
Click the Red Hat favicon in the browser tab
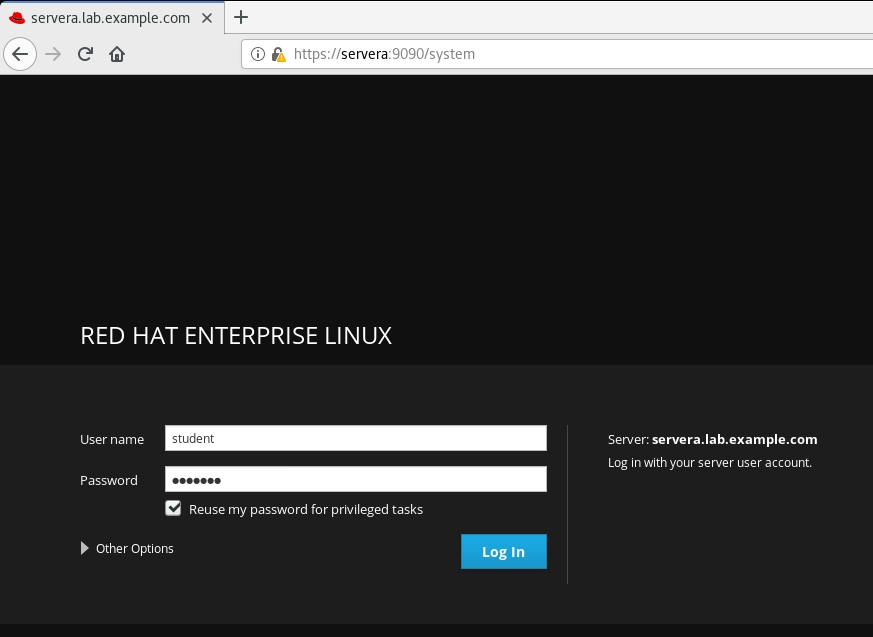tap(17, 18)
